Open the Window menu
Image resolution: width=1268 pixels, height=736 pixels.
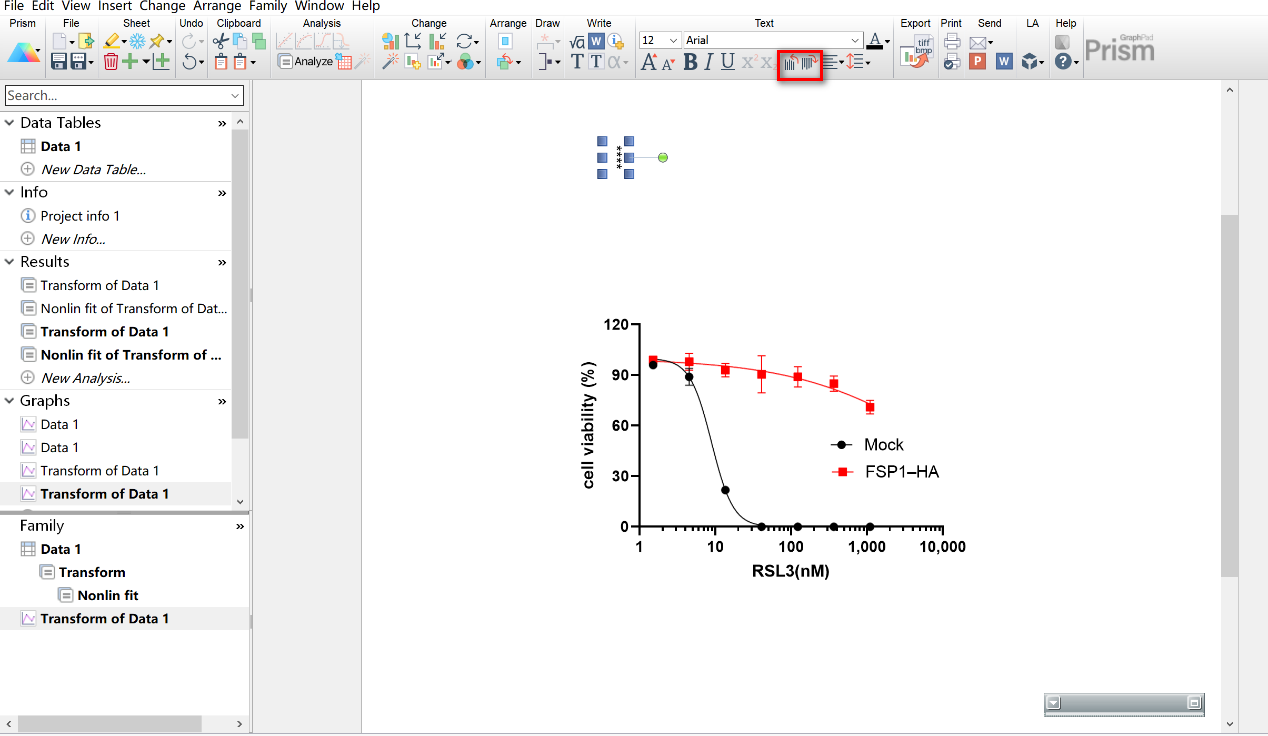(320, 6)
